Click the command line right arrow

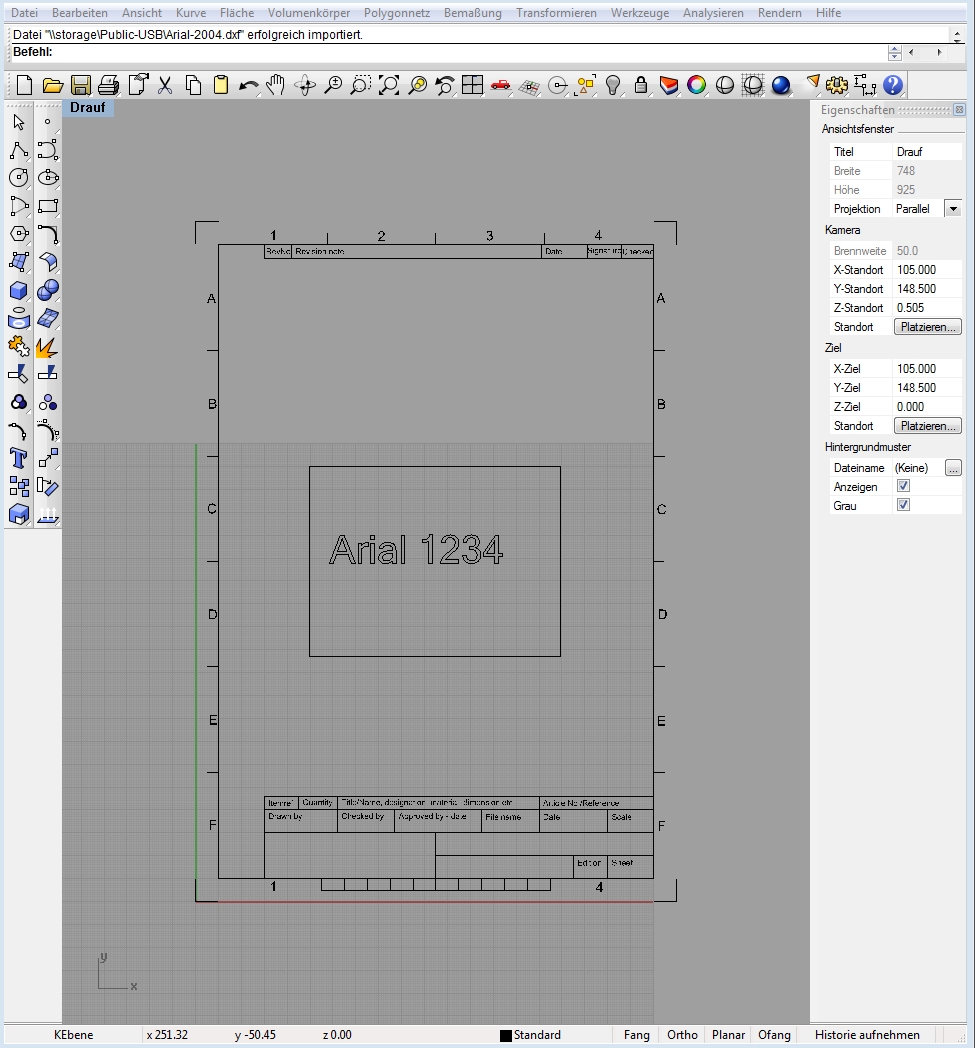click(939, 52)
